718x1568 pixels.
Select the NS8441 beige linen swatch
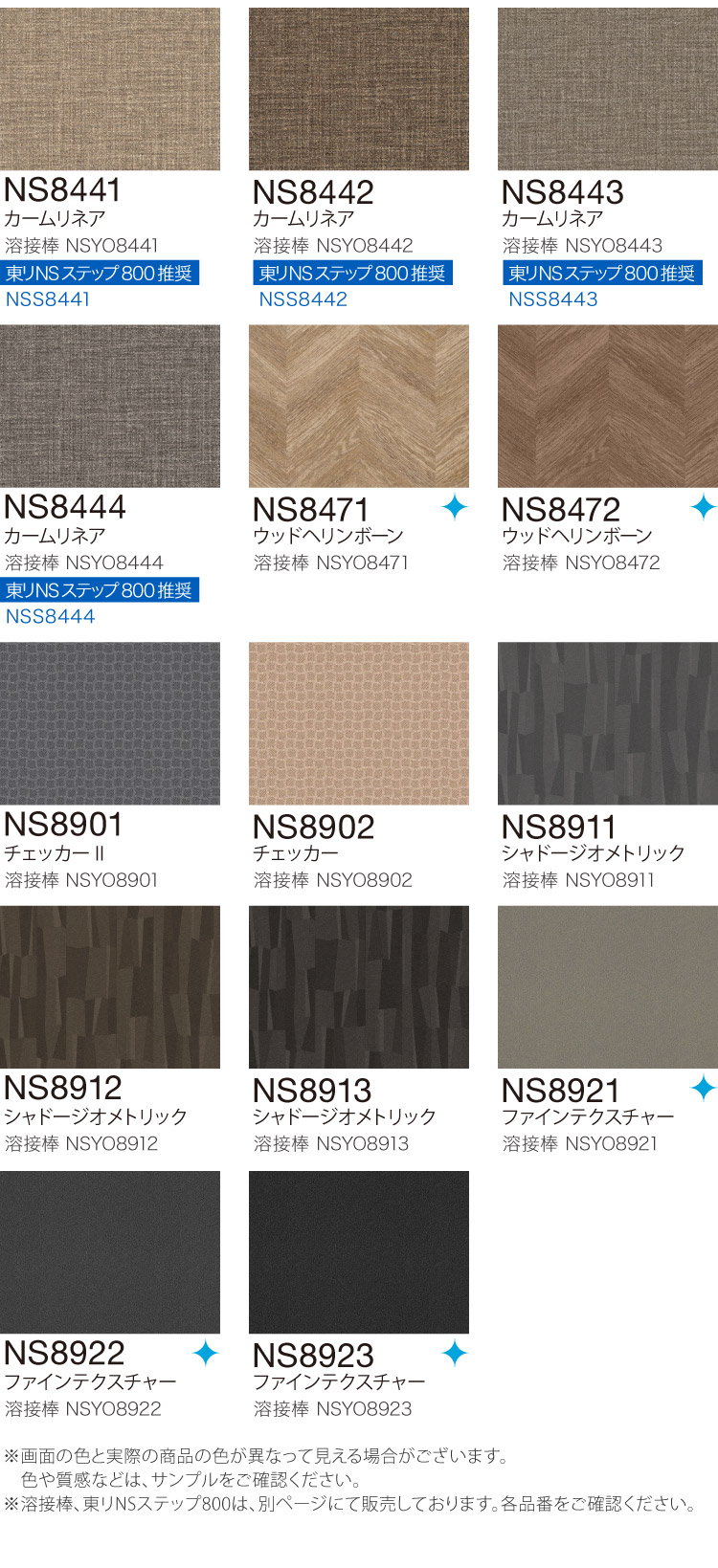(x=110, y=89)
